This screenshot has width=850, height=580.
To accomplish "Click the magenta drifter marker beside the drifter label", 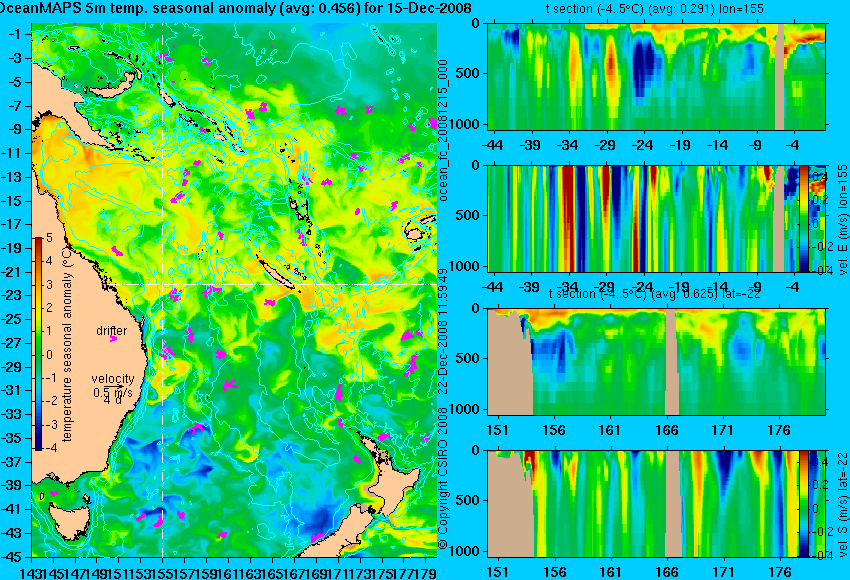I will [x=113, y=339].
